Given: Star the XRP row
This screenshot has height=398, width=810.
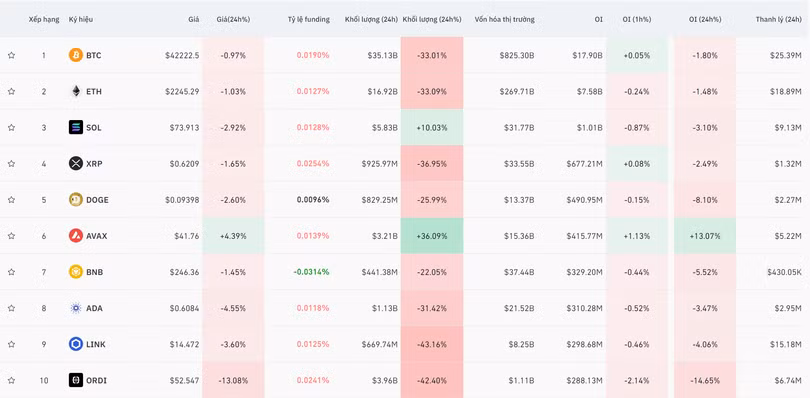Looking at the screenshot, I should [11, 163].
